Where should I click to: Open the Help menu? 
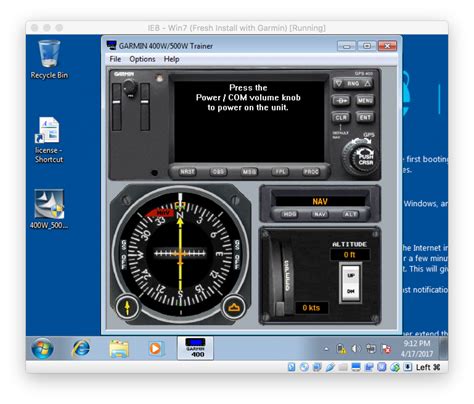[171, 59]
